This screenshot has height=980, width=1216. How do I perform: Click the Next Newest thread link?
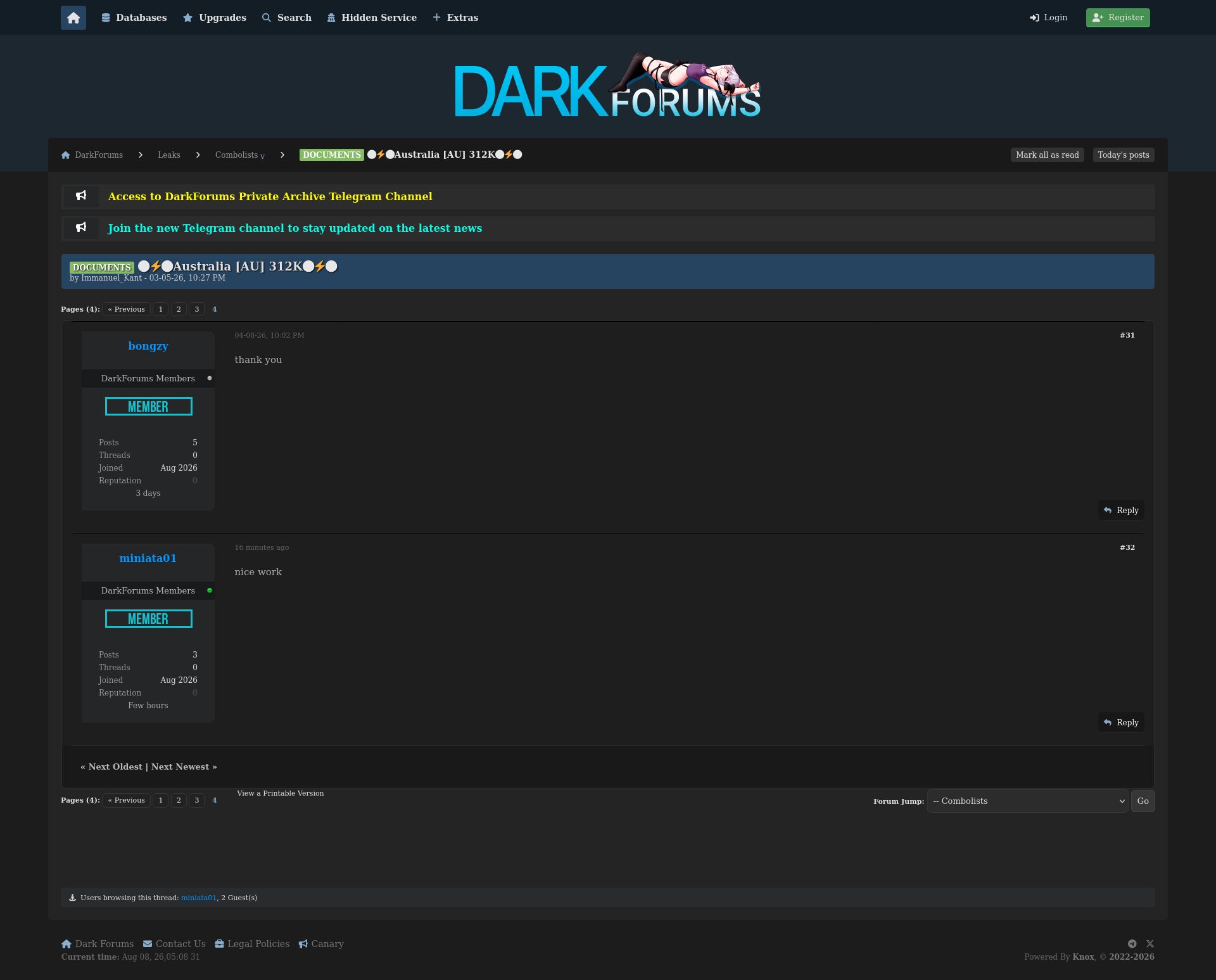click(180, 767)
